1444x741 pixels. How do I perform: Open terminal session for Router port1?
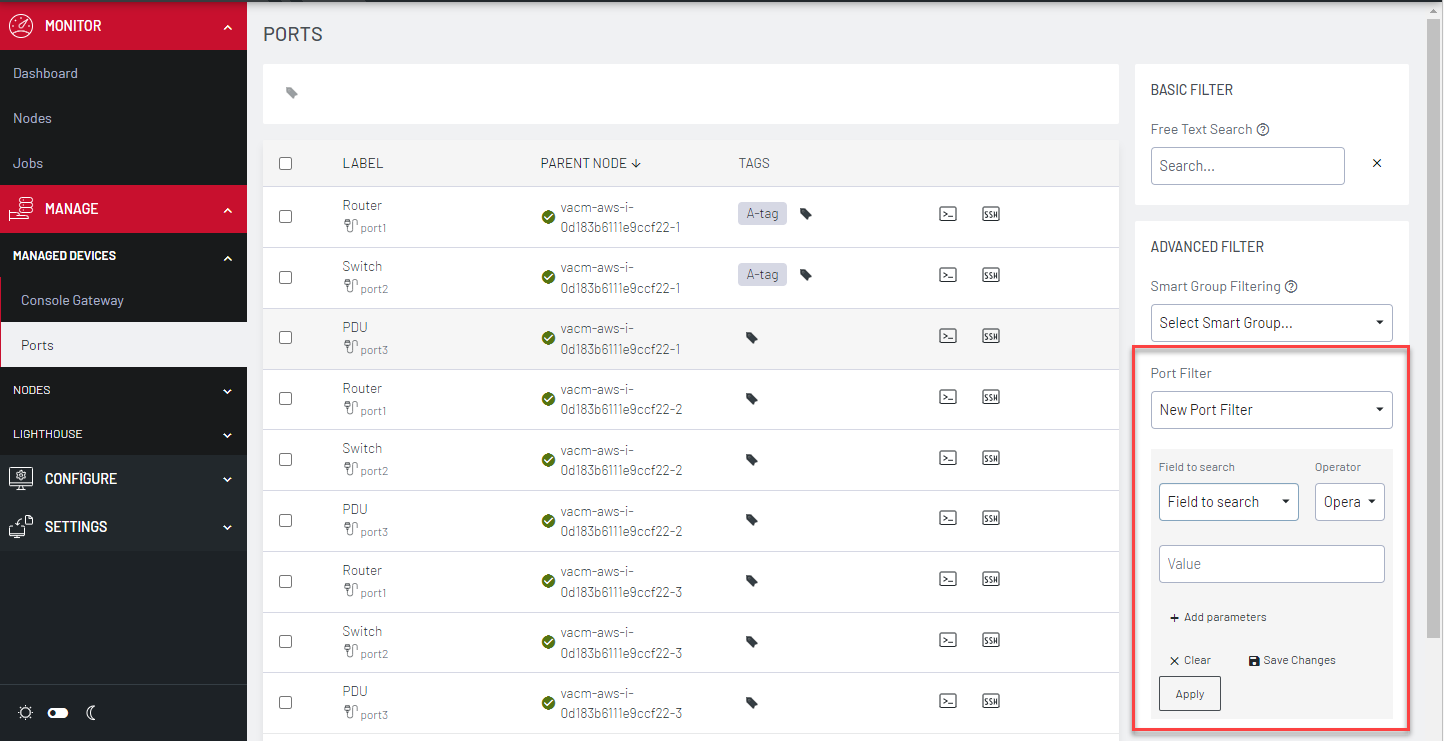tap(947, 213)
